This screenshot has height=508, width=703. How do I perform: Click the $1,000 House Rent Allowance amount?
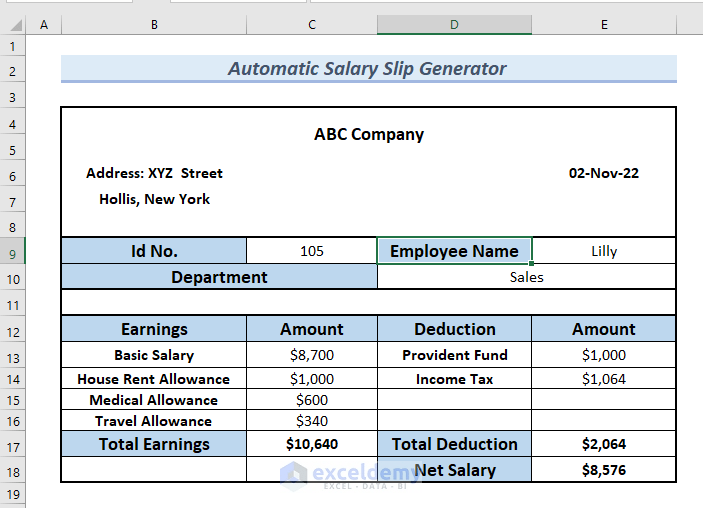click(312, 379)
